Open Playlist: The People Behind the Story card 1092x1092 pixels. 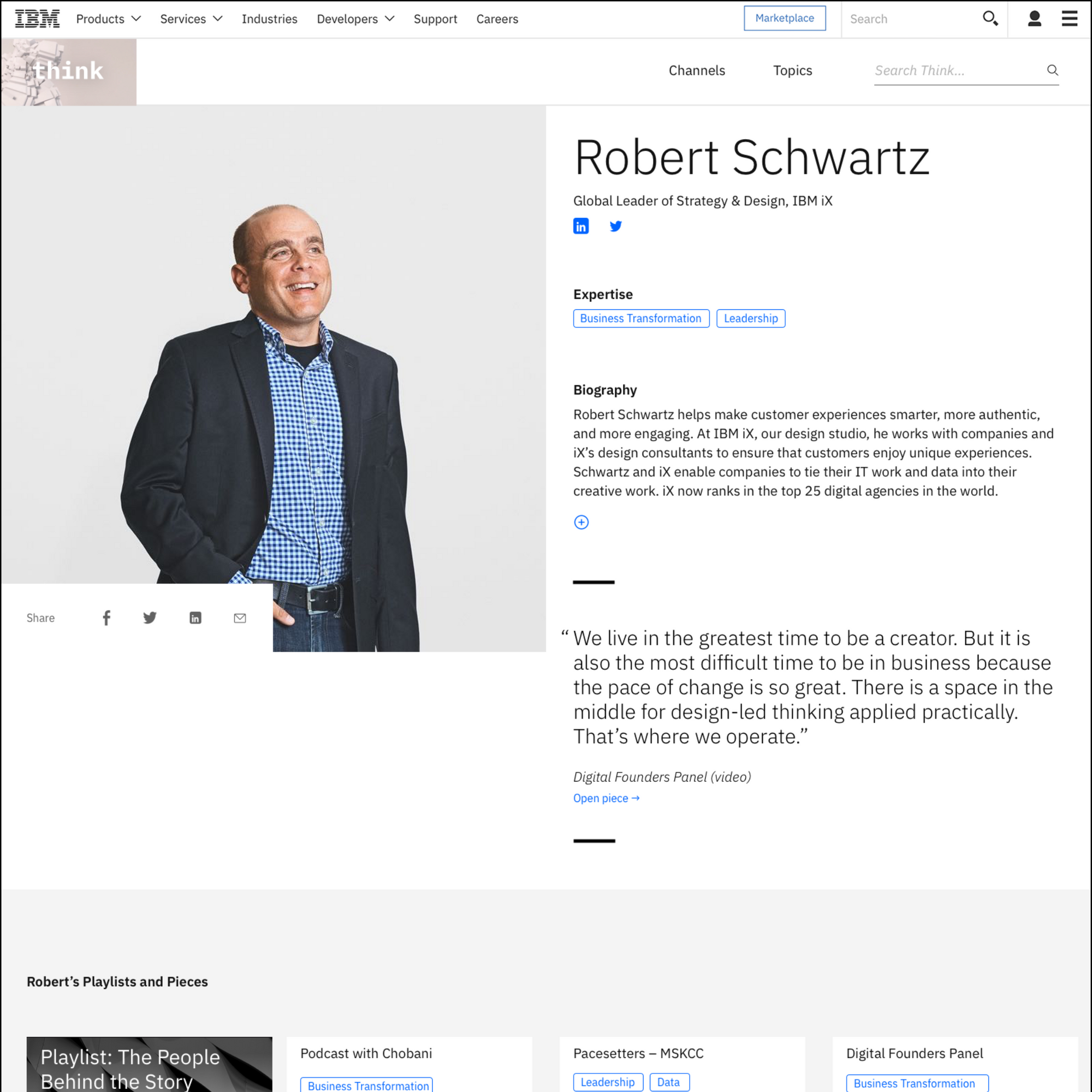click(149, 1064)
